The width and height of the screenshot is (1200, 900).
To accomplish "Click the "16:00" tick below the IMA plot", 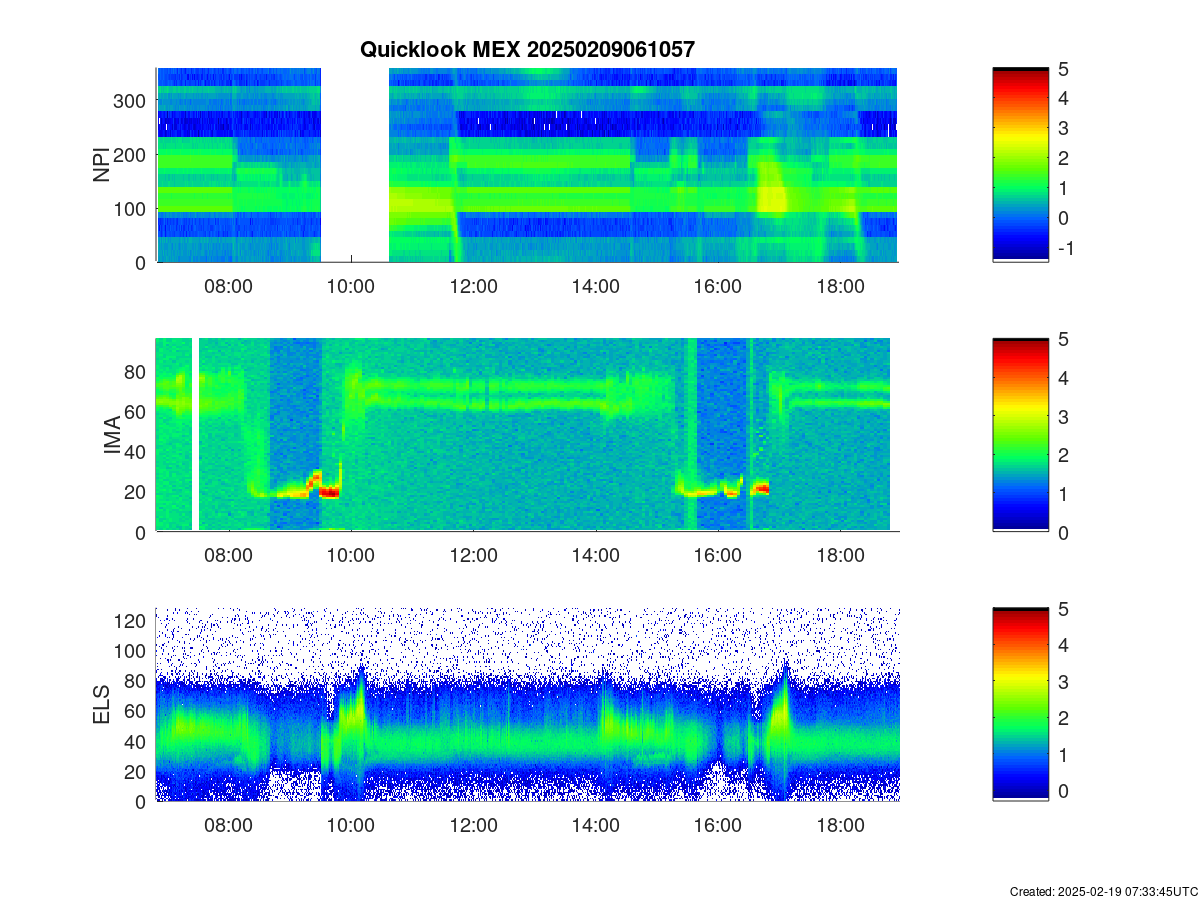I will [x=718, y=556].
